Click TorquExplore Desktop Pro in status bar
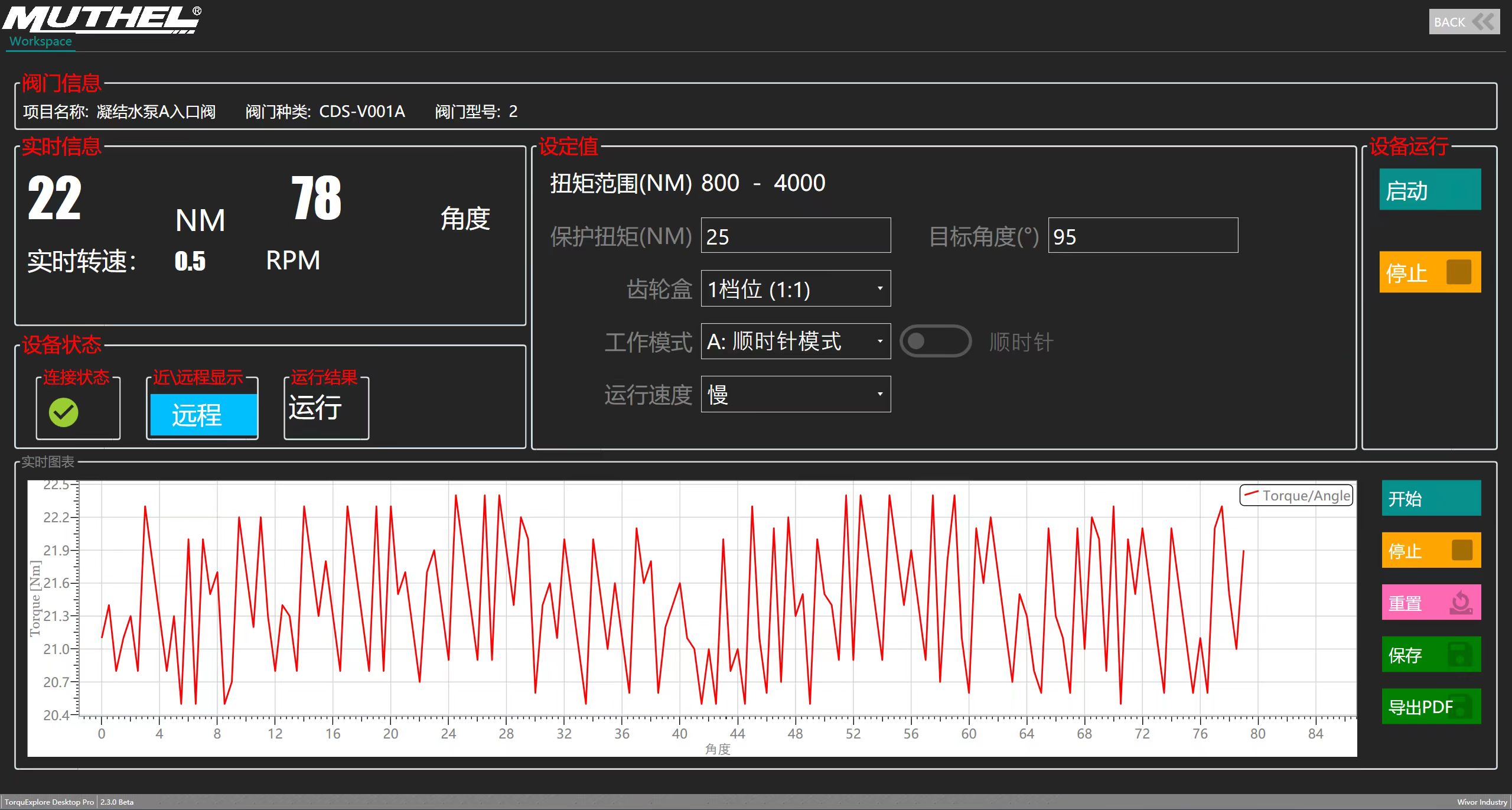Image resolution: width=1512 pixels, height=810 pixels. click(x=50, y=802)
